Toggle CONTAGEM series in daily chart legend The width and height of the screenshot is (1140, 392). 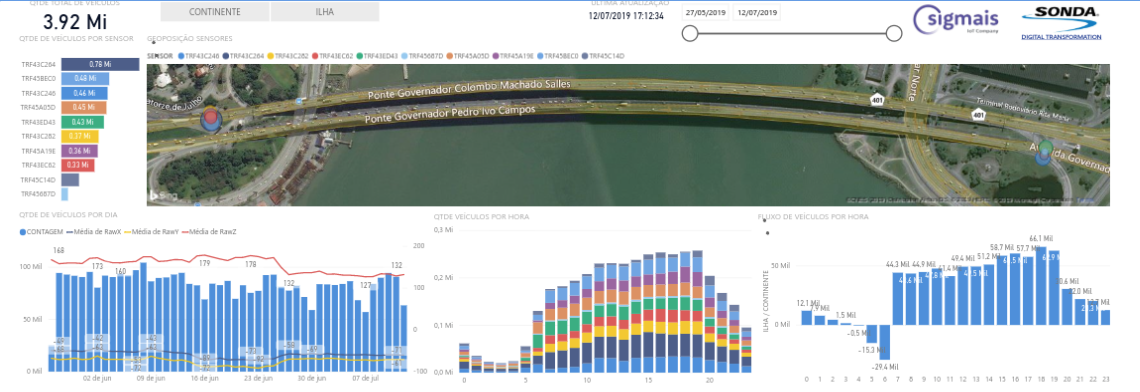click(41, 231)
